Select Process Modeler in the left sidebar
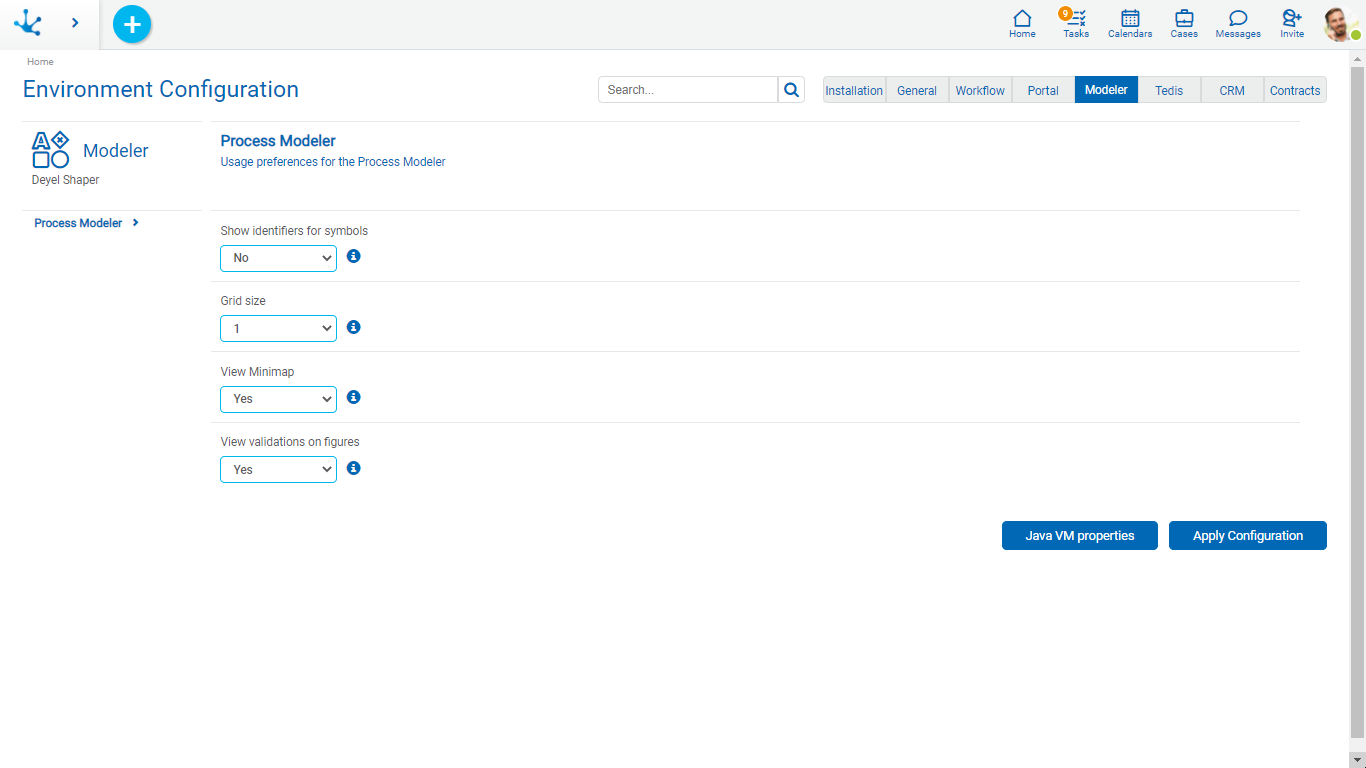Image resolution: width=1366 pixels, height=768 pixels. pyautogui.click(x=79, y=223)
